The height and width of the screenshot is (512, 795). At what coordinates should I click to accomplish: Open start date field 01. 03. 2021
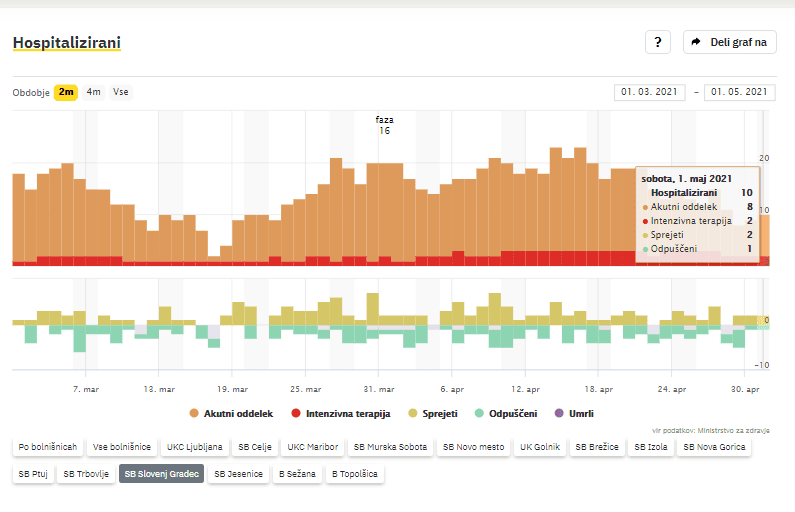(649, 92)
